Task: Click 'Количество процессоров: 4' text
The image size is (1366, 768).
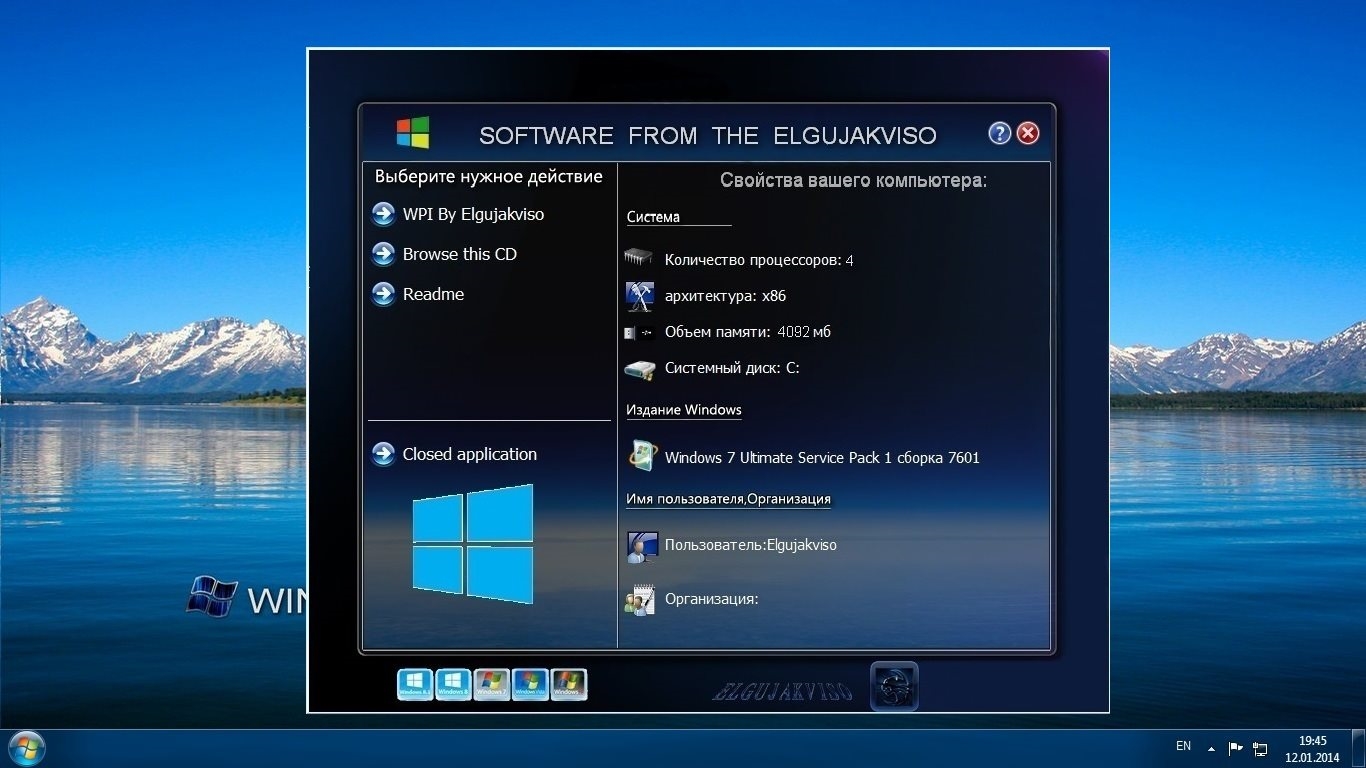Action: (759, 260)
